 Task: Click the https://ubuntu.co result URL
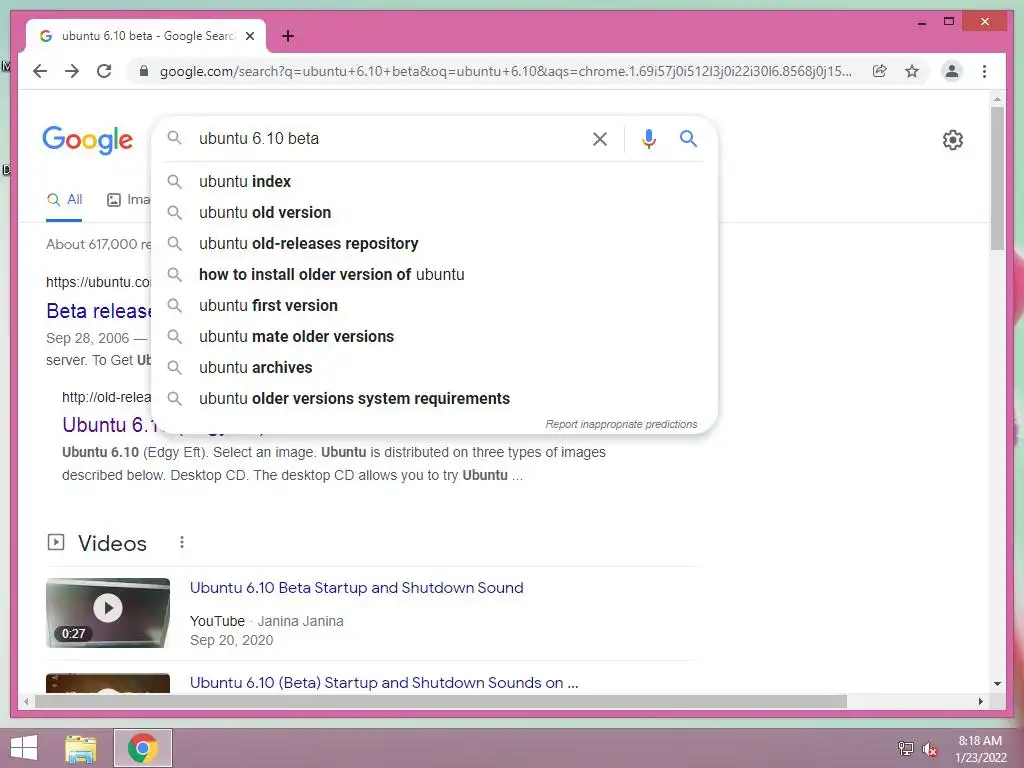[99, 282]
